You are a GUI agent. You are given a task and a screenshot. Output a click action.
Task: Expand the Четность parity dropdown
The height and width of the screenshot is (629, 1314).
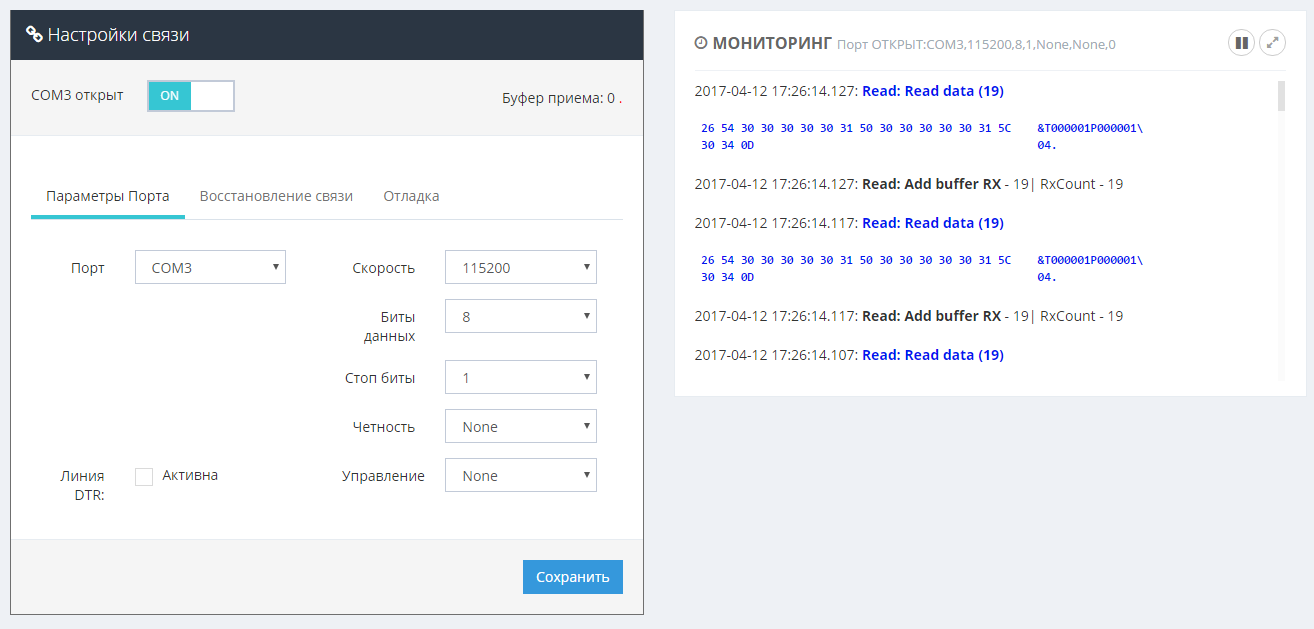[x=520, y=427]
